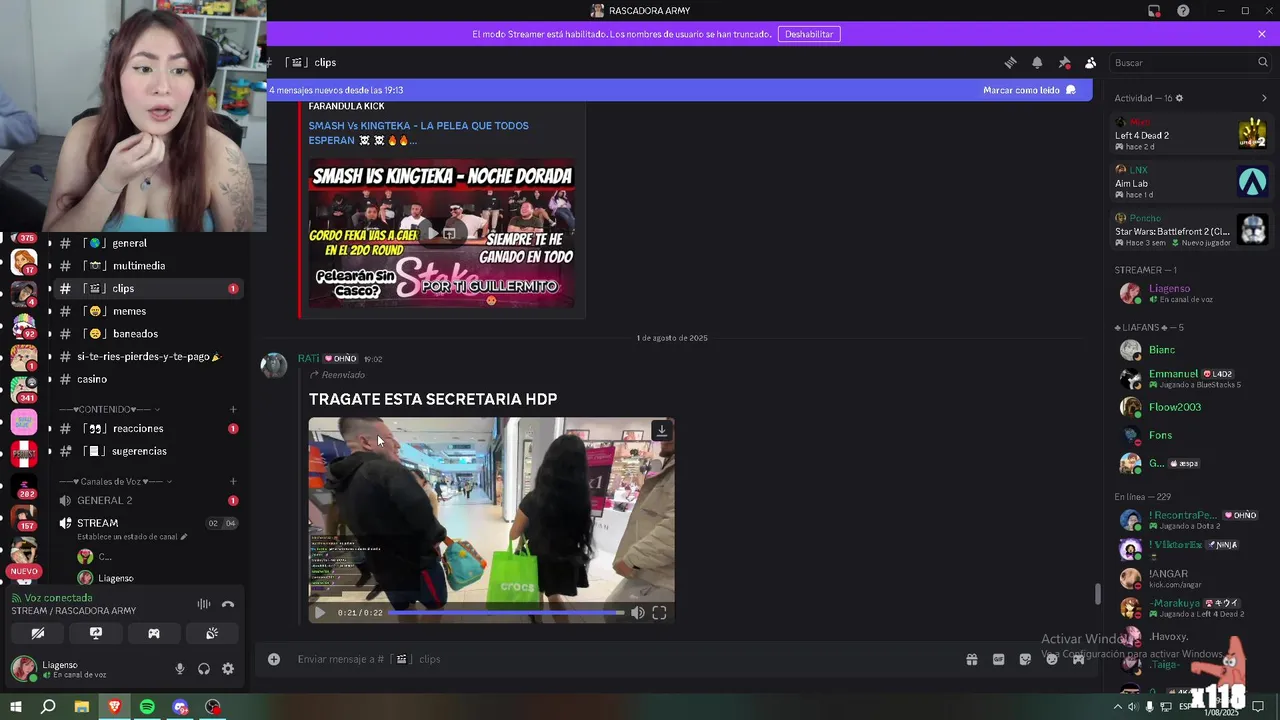Image resolution: width=1280 pixels, height=720 pixels.
Task: Open the Inbox icon in title bar
Action: 1154,11
